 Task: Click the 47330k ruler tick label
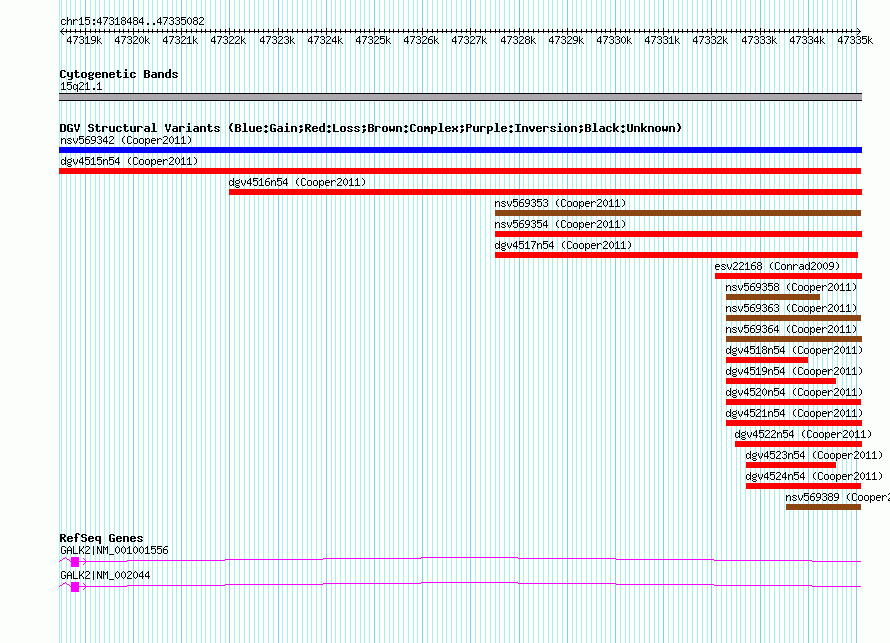pyautogui.click(x=614, y=40)
